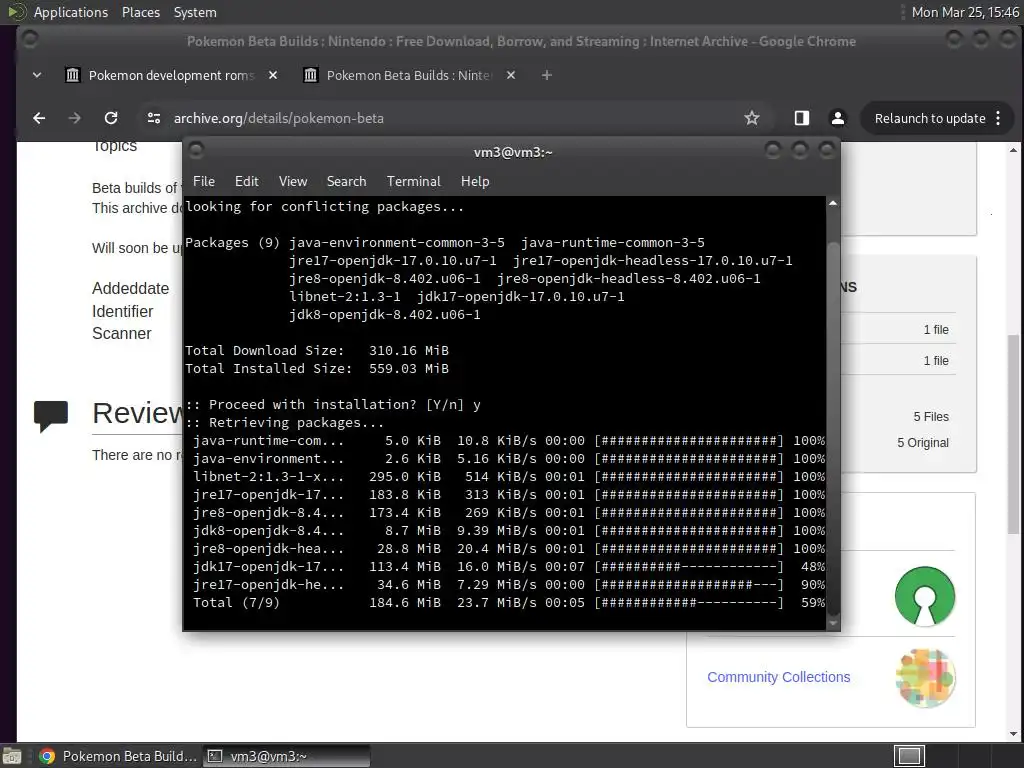View site information icon in address bar
Viewport: 1024px width, 768px height.
(154, 118)
